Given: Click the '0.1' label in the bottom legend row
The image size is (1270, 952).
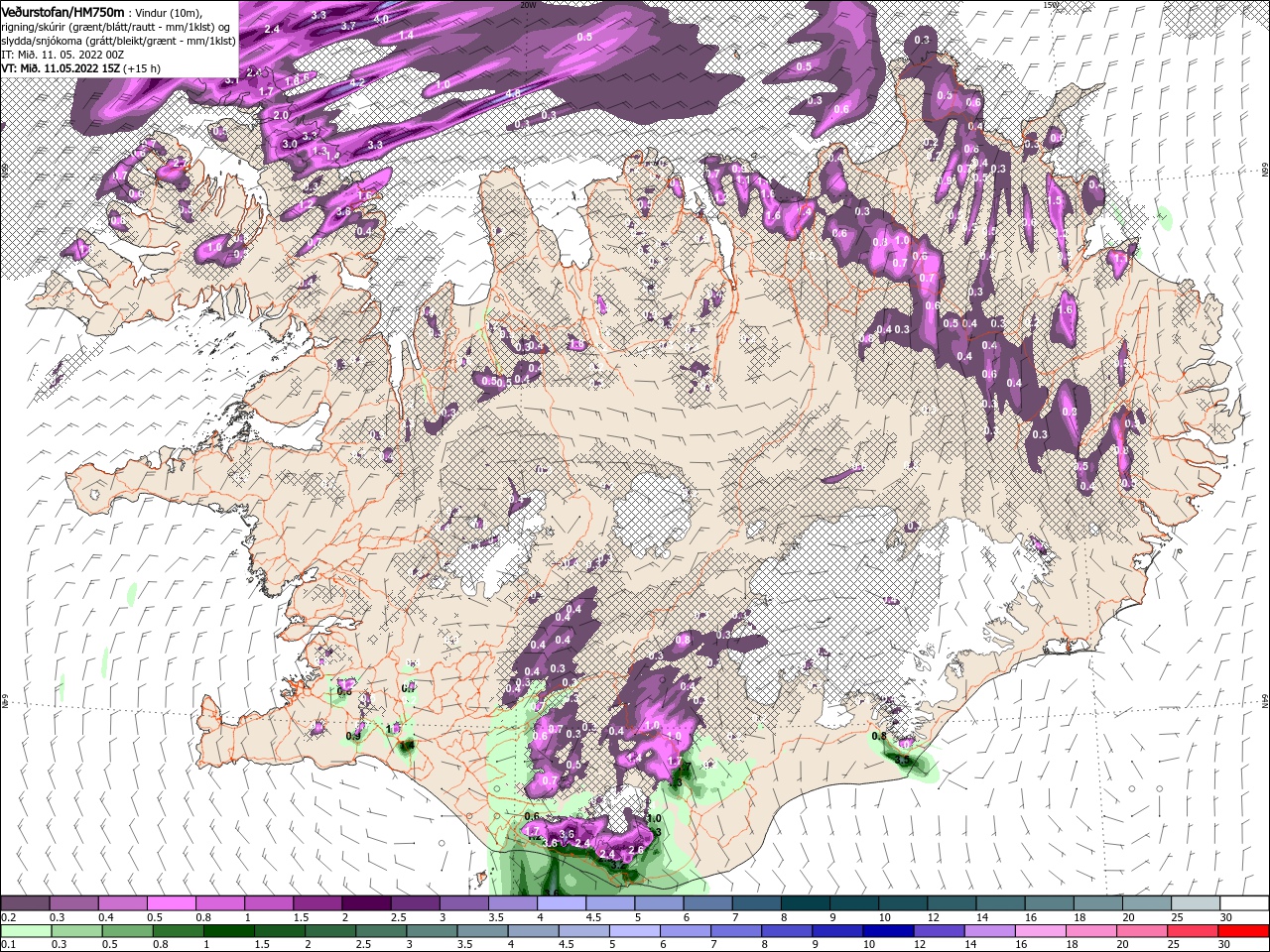Looking at the screenshot, I should (8, 945).
